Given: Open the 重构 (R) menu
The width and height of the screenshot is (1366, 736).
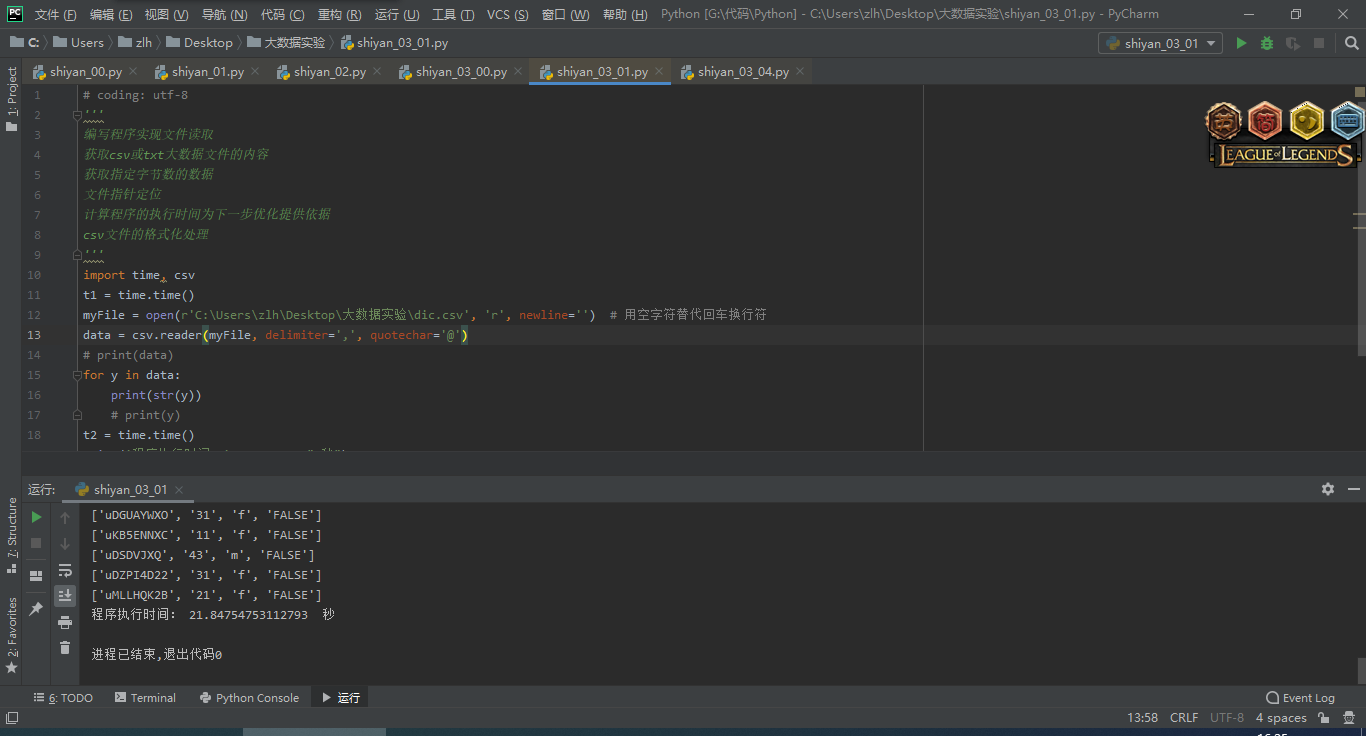Looking at the screenshot, I should click(340, 15).
